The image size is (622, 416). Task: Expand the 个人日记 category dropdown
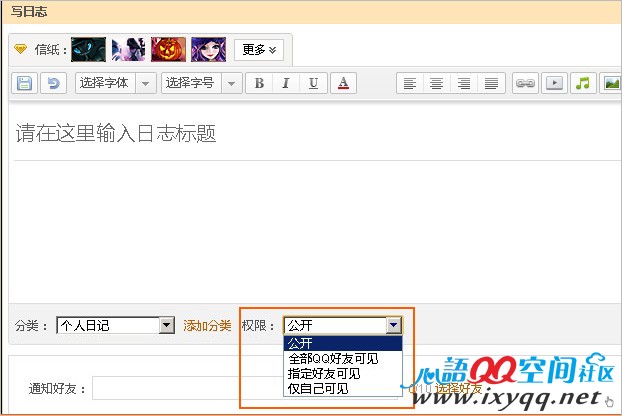click(x=166, y=325)
